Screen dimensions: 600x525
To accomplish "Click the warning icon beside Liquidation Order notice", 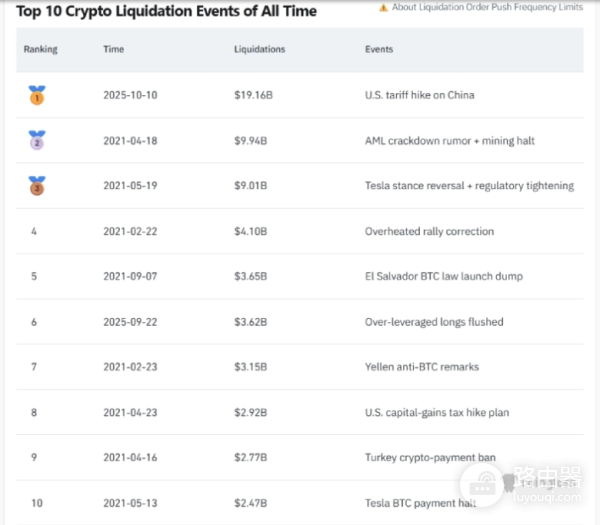I will tap(383, 7).
